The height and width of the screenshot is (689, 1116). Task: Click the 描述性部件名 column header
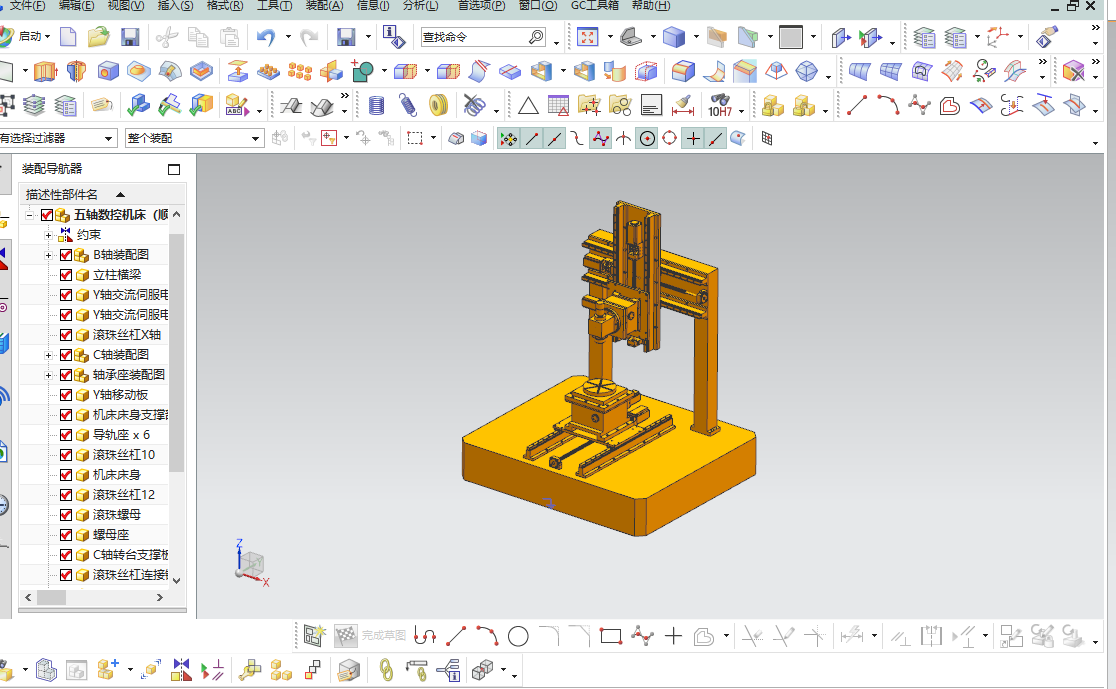point(62,194)
